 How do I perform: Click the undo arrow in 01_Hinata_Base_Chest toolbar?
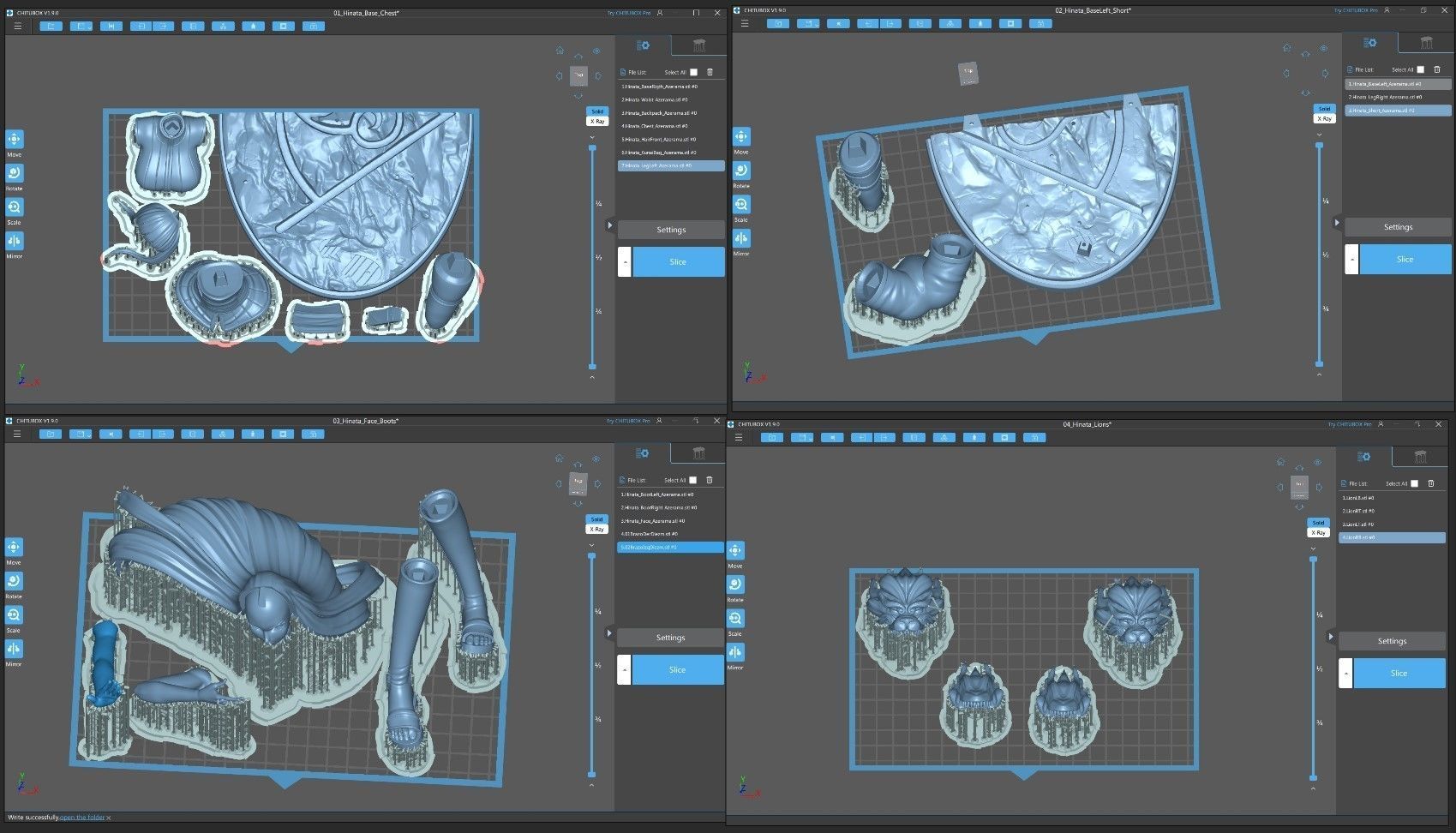(141, 26)
